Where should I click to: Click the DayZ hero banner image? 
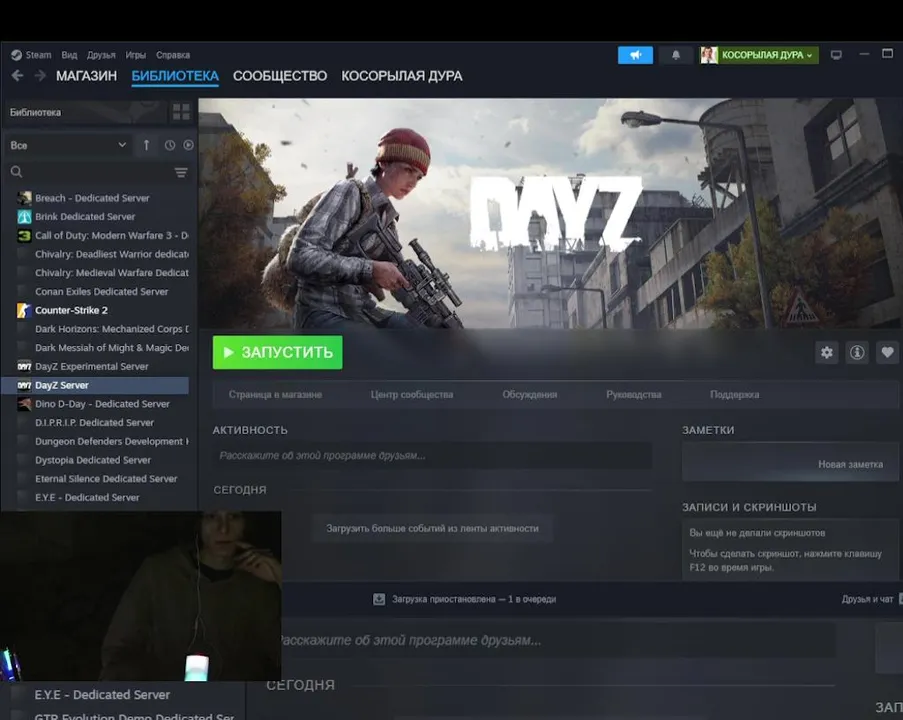(x=551, y=213)
